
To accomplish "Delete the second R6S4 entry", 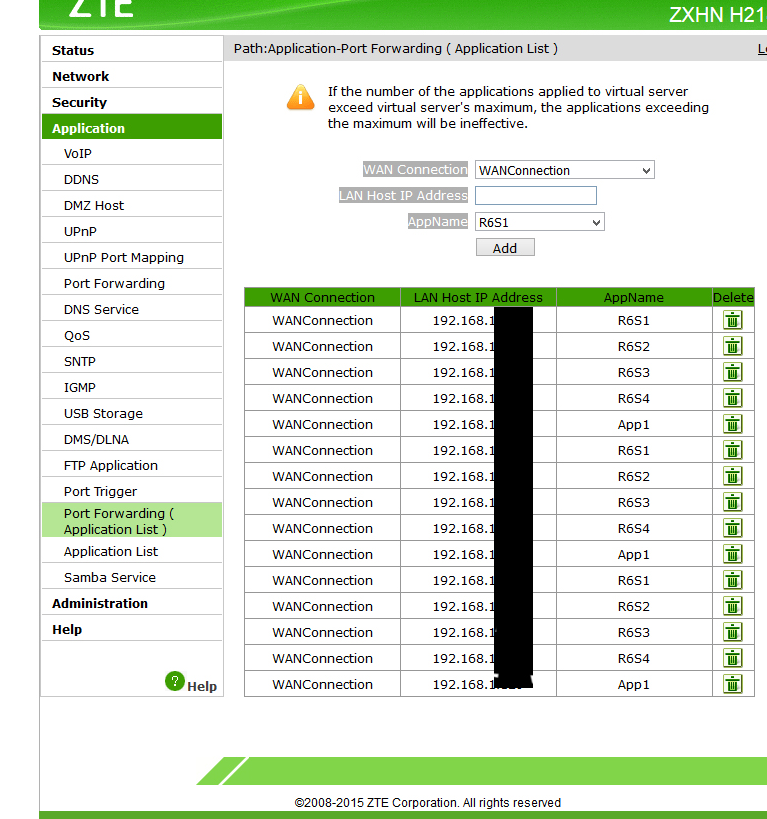I will pos(733,529).
